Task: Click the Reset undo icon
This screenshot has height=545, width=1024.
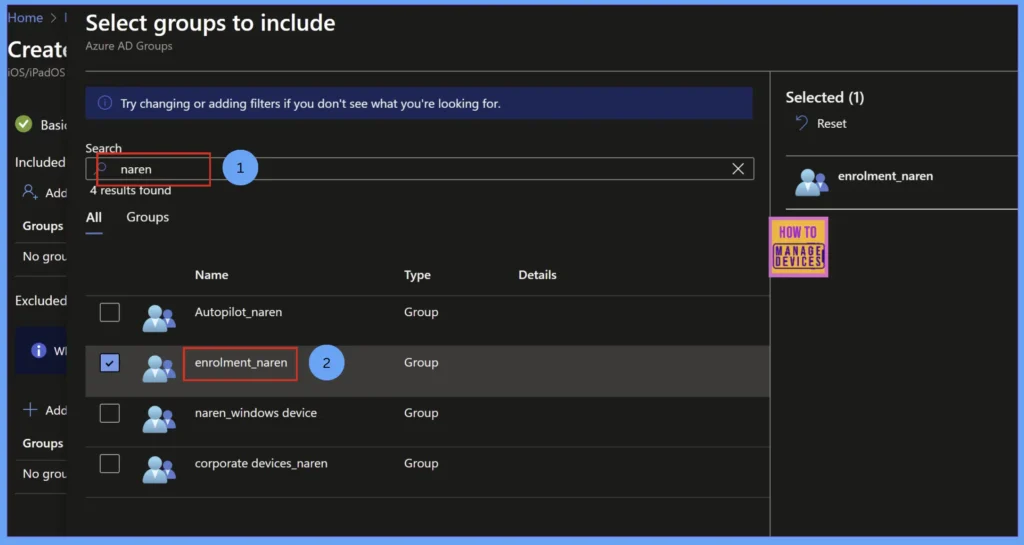Action: (x=801, y=123)
